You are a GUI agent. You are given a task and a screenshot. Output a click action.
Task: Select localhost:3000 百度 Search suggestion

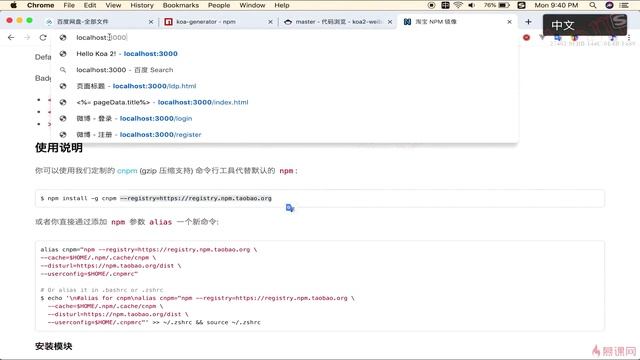(x=285, y=70)
